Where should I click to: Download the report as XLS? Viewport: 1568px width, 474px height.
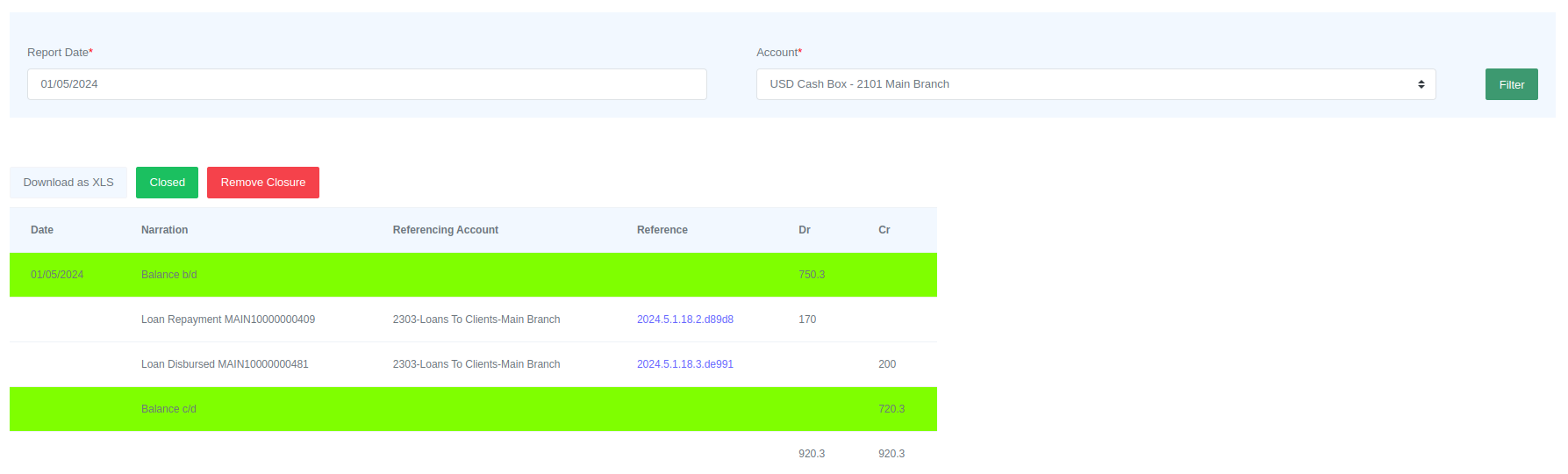pos(68,183)
